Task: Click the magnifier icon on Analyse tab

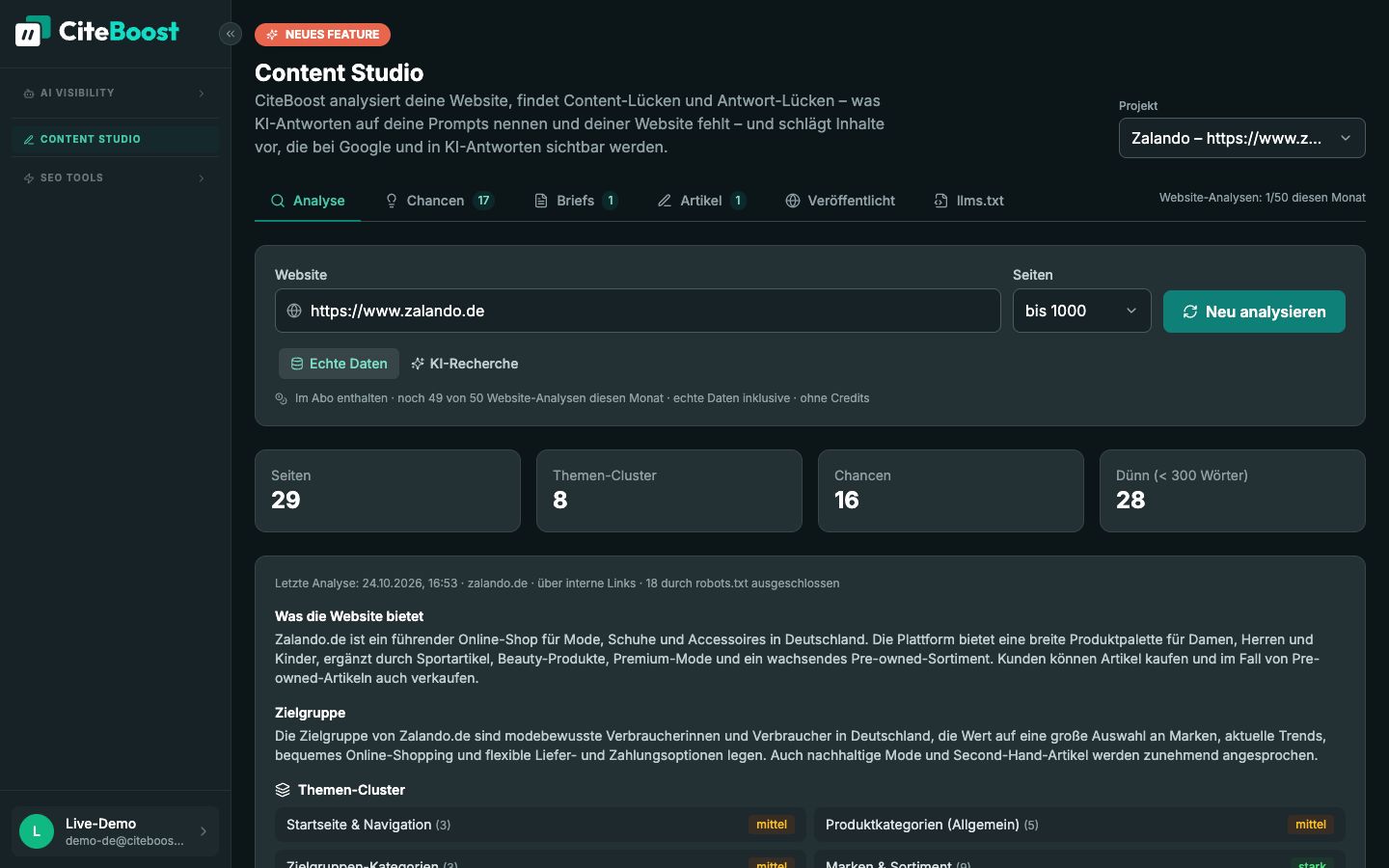Action: tap(278, 201)
